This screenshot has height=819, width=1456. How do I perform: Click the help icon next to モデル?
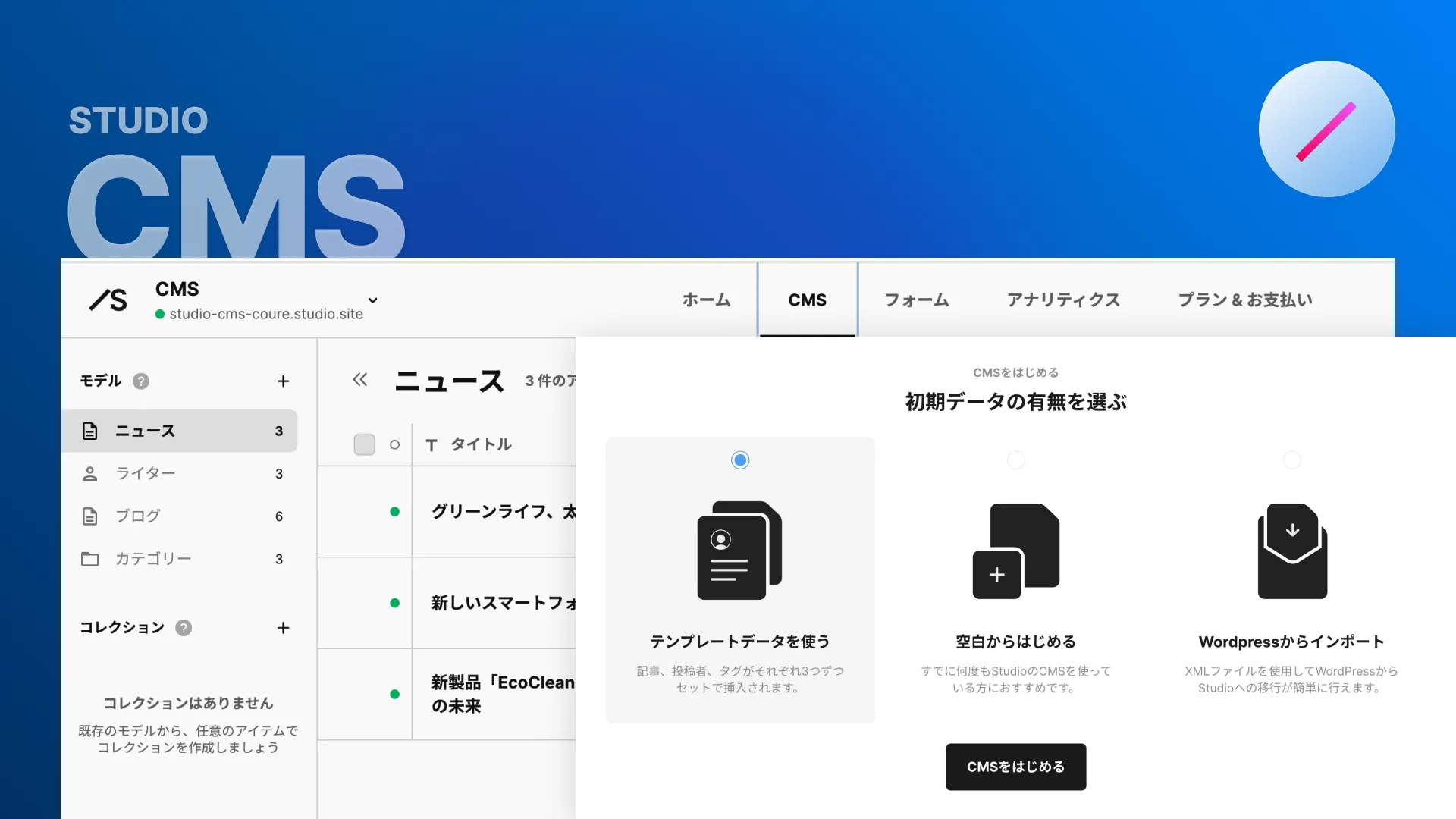(141, 381)
